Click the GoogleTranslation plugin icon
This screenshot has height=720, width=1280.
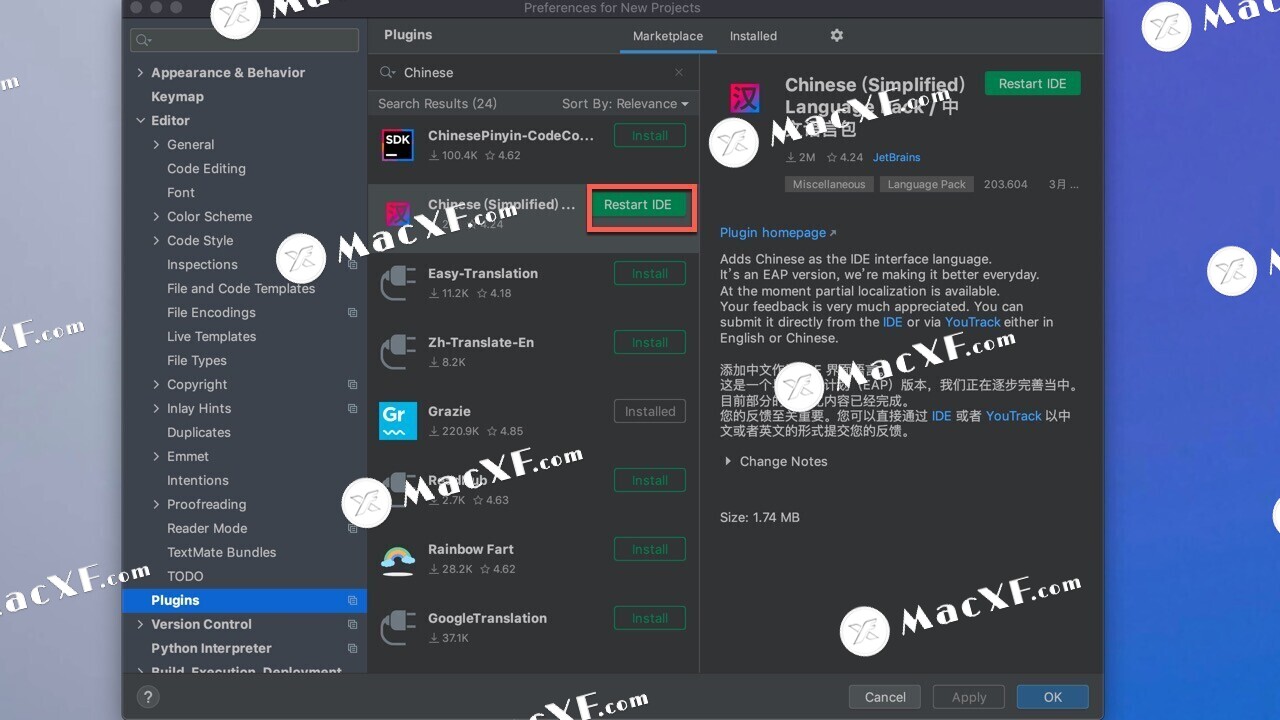398,628
